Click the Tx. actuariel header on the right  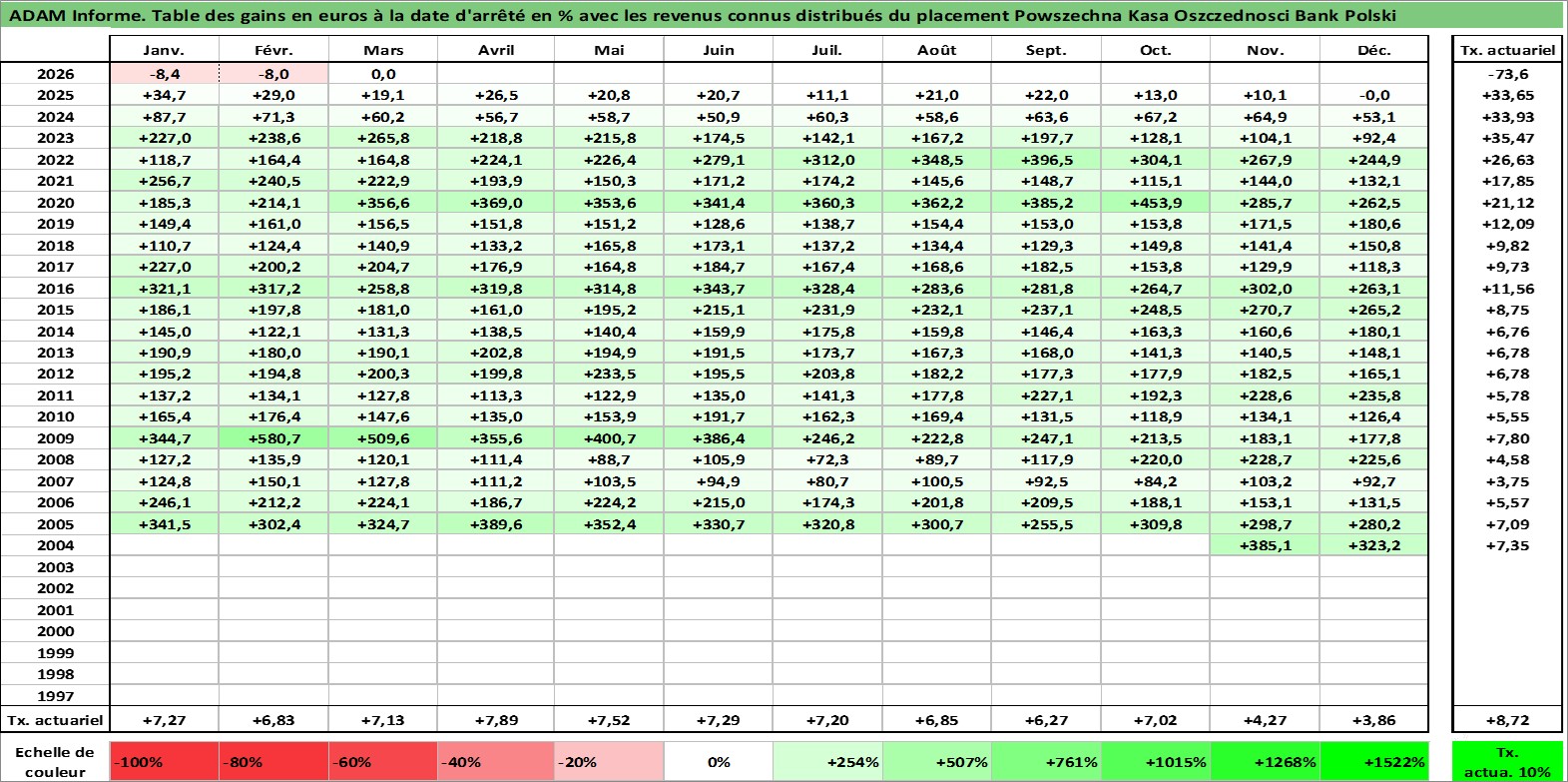click(x=1507, y=50)
